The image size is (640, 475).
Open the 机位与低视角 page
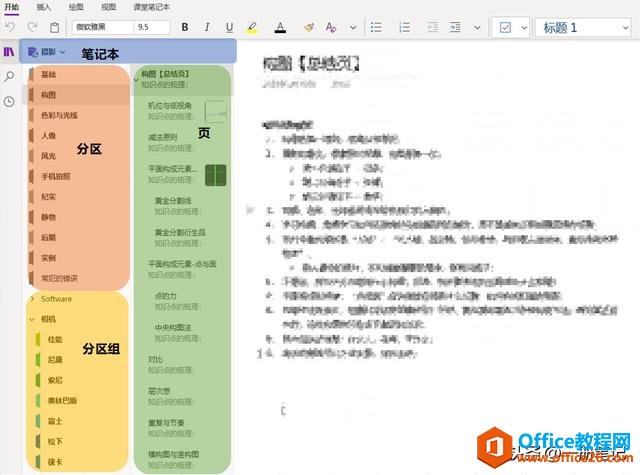point(183,111)
